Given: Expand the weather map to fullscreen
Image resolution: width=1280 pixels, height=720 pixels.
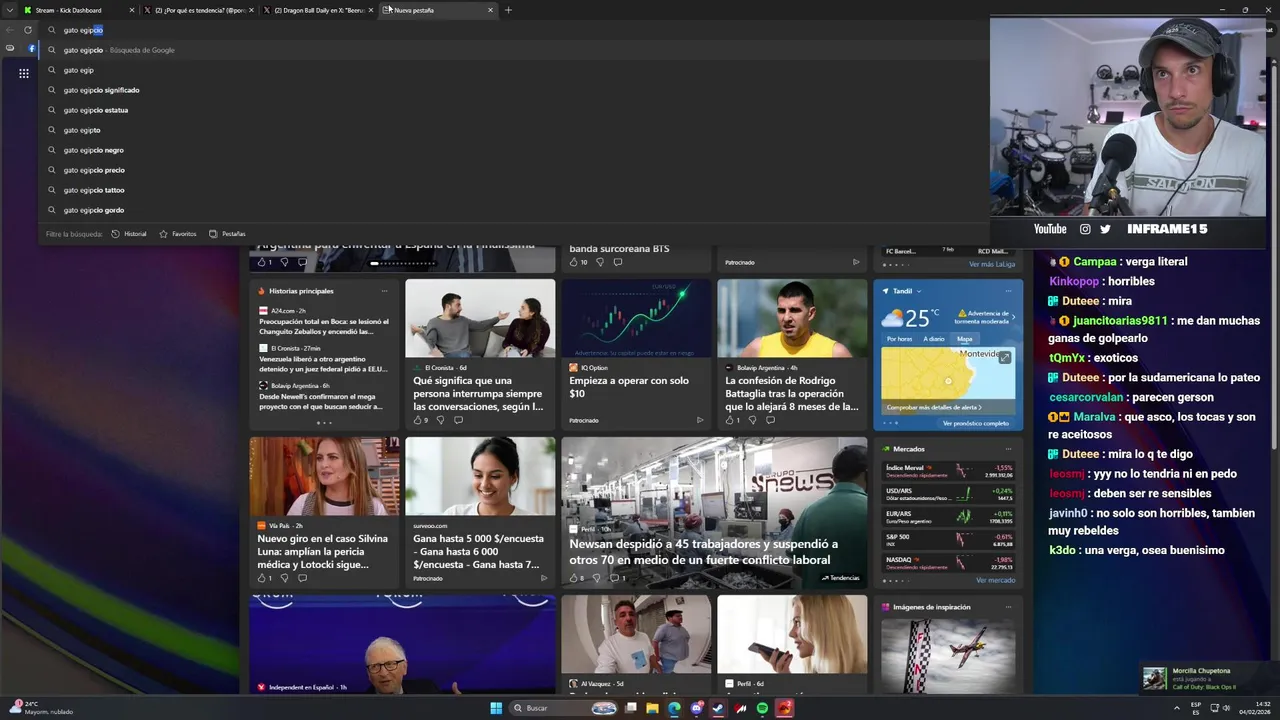Looking at the screenshot, I should click(1005, 357).
